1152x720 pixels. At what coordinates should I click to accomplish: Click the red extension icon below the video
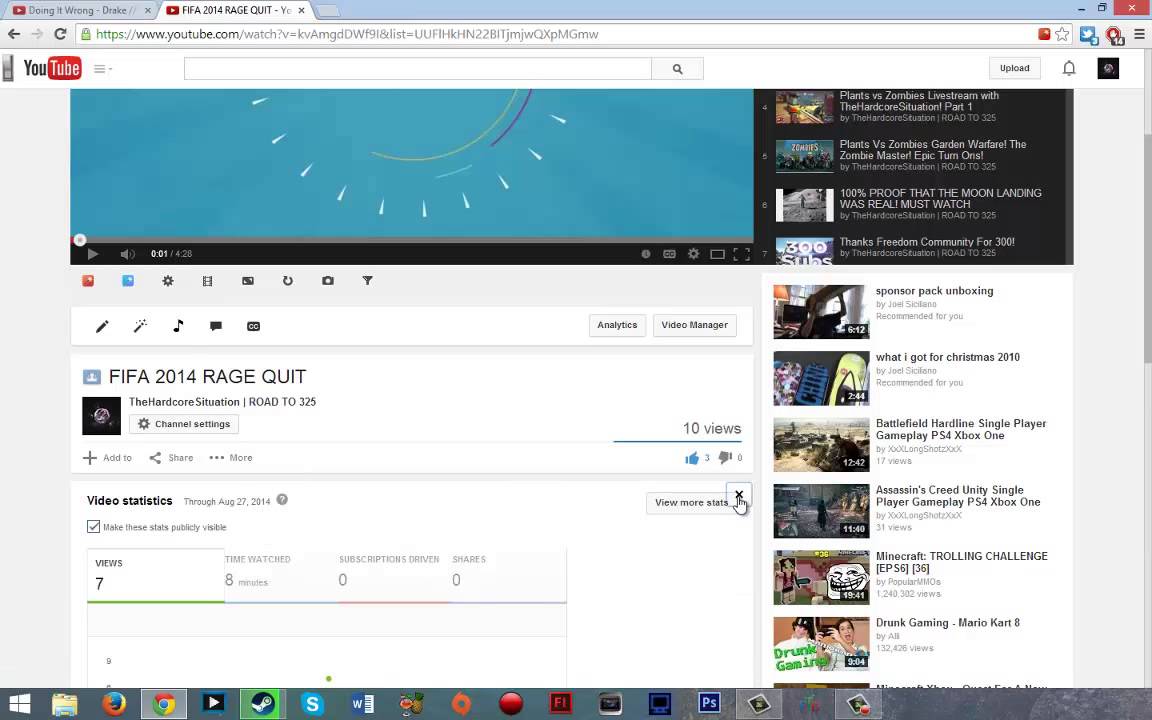click(x=88, y=281)
